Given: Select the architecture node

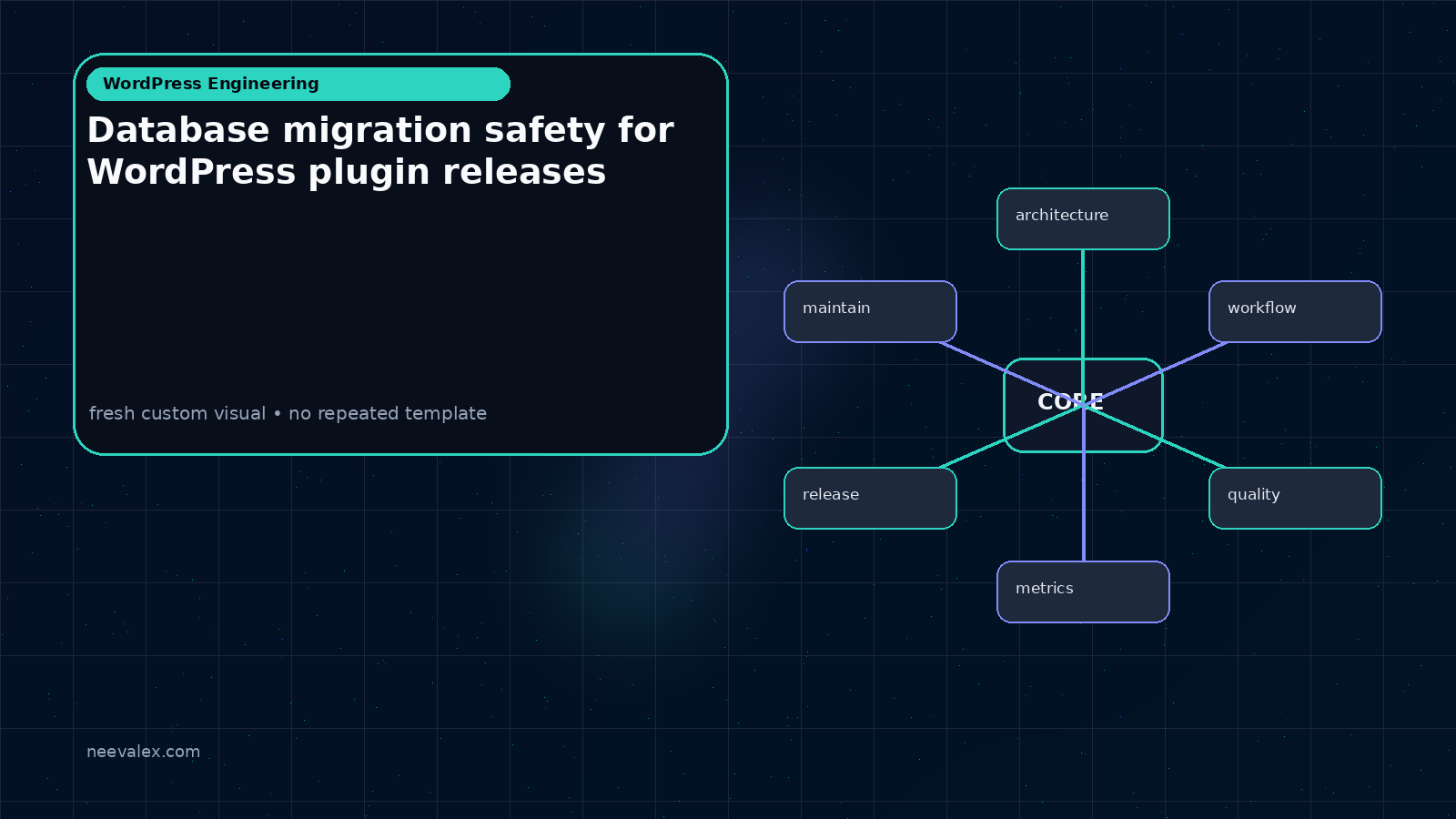Looking at the screenshot, I should point(1083,218).
